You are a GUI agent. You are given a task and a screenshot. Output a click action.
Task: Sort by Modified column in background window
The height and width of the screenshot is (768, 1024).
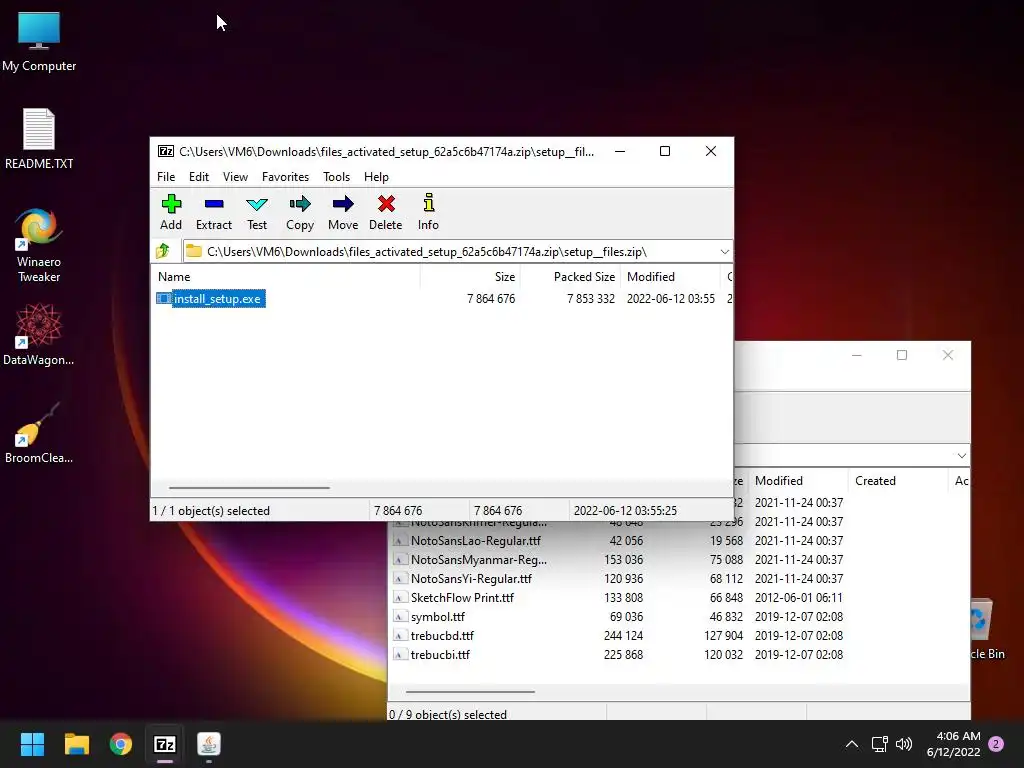798,481
